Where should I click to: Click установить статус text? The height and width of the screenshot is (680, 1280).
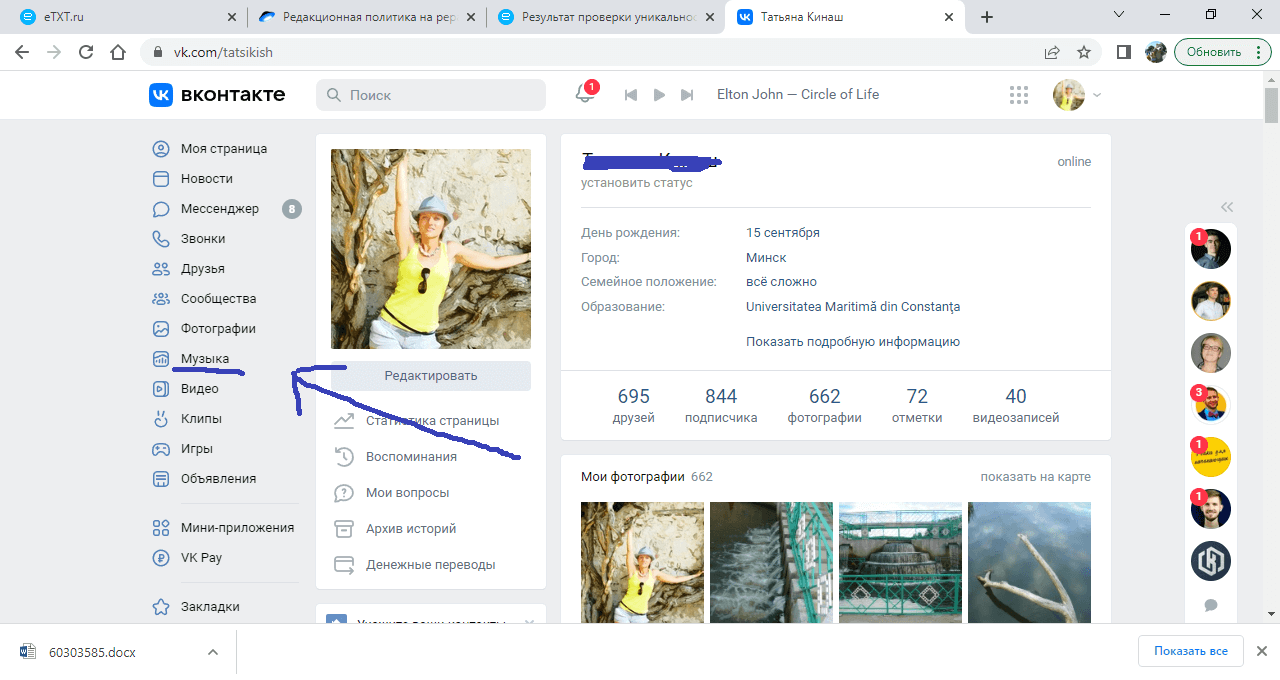click(637, 183)
